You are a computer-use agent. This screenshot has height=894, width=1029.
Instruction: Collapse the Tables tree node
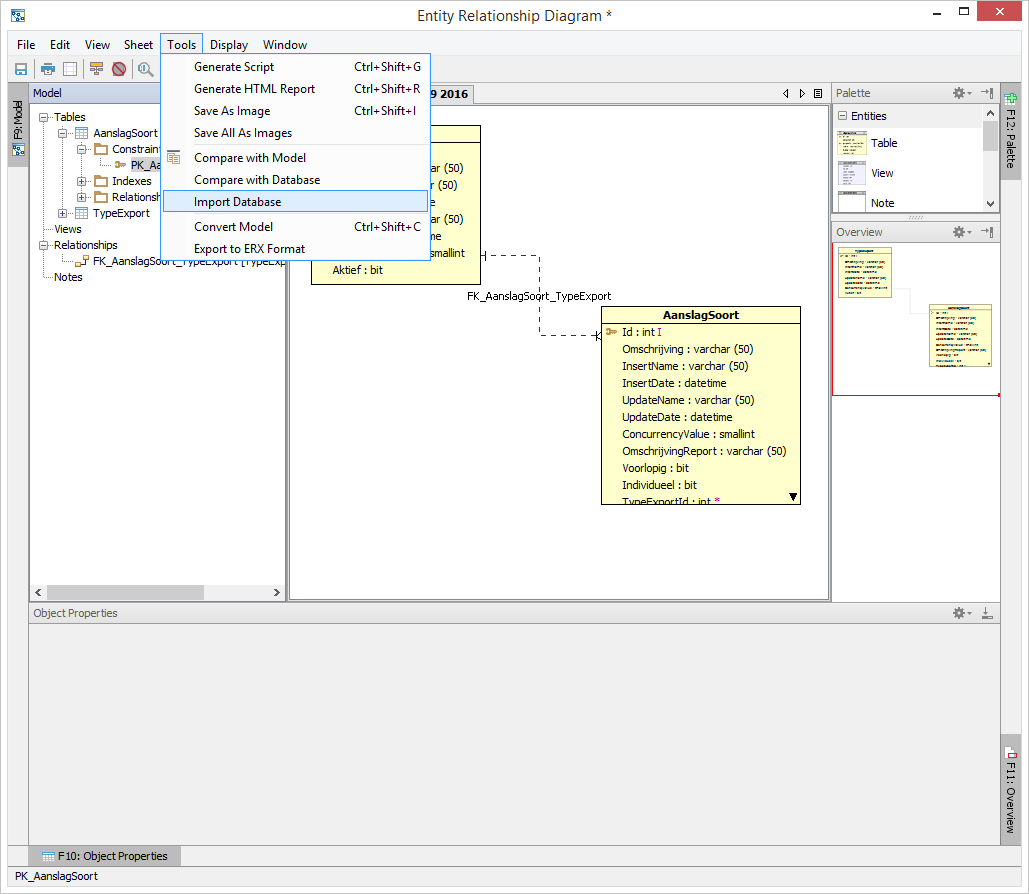tap(45, 117)
